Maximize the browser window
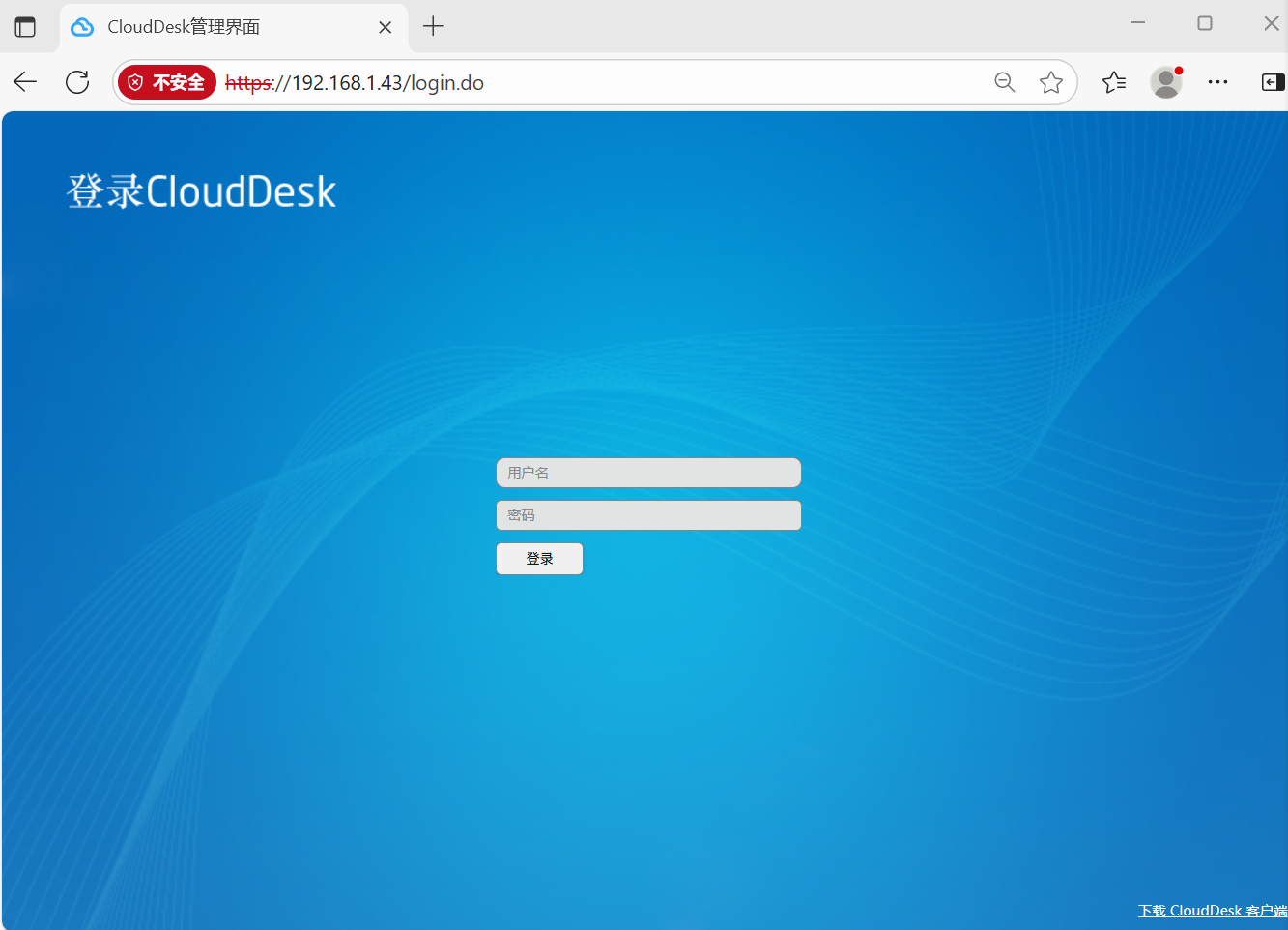Image resolution: width=1288 pixels, height=930 pixels. [1205, 23]
